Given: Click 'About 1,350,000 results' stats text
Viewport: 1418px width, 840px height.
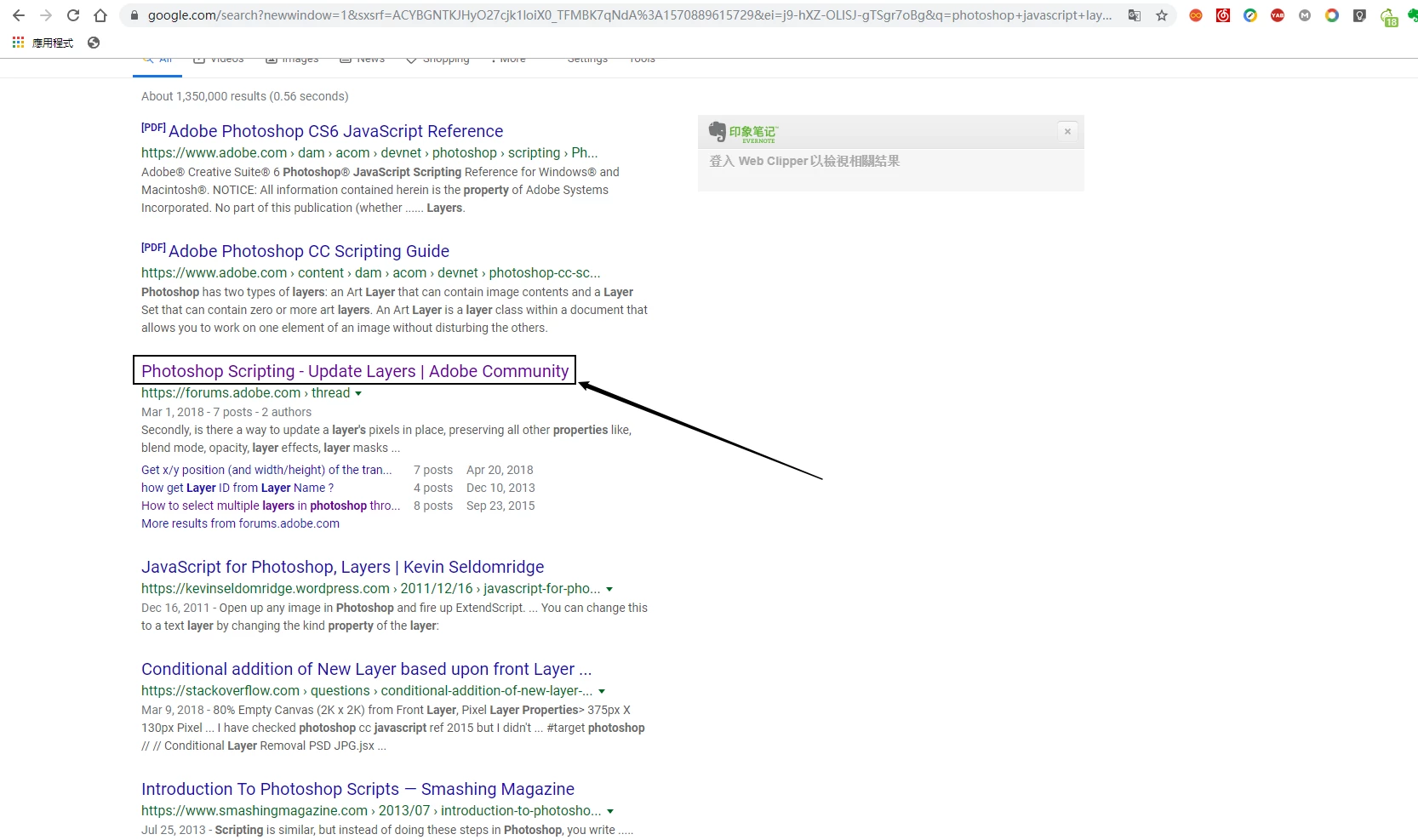Looking at the screenshot, I should (244, 96).
